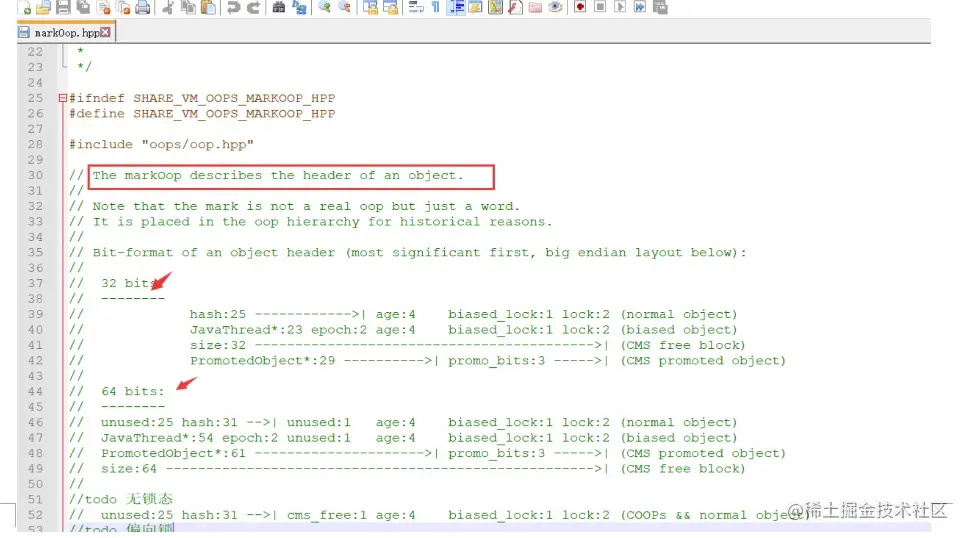Click 'JavaThread*:54 epoch:2' text
965x538 pixels.
pyautogui.click(x=190, y=438)
